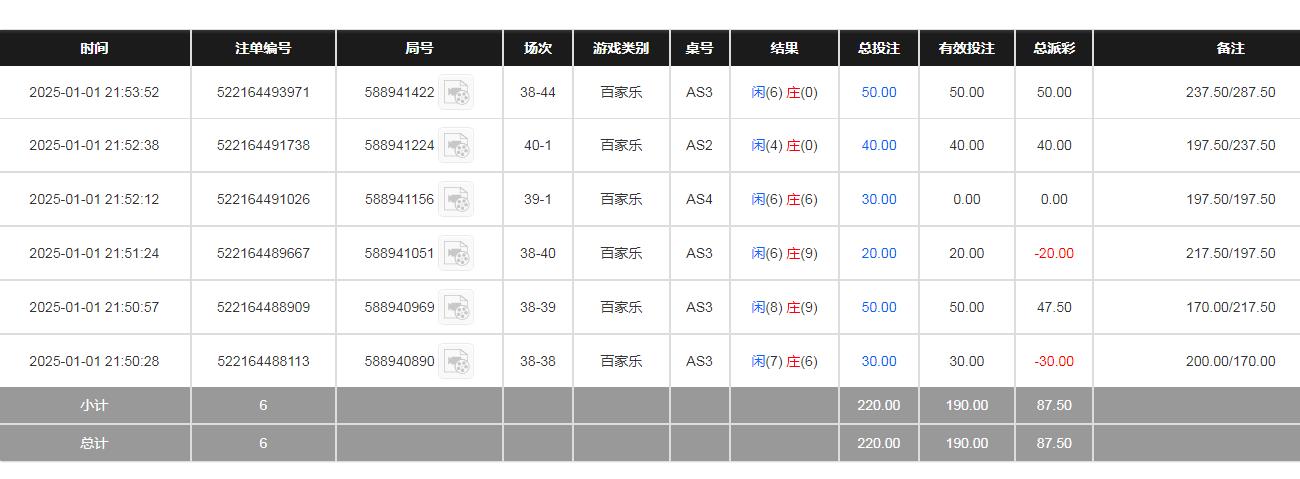Click the 总投注 column header
The width and height of the screenshot is (1300, 479).
879,48
